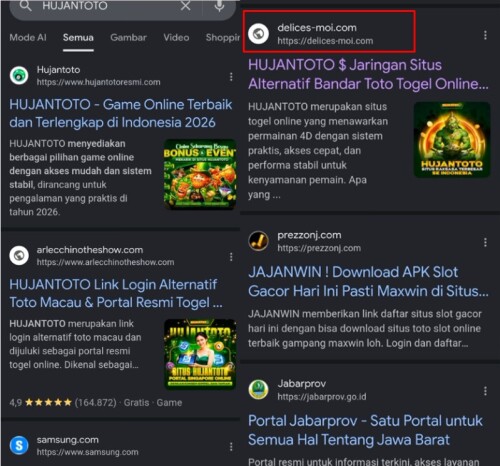
Task: Open options menu for prezzonj.com result
Action: (485, 242)
